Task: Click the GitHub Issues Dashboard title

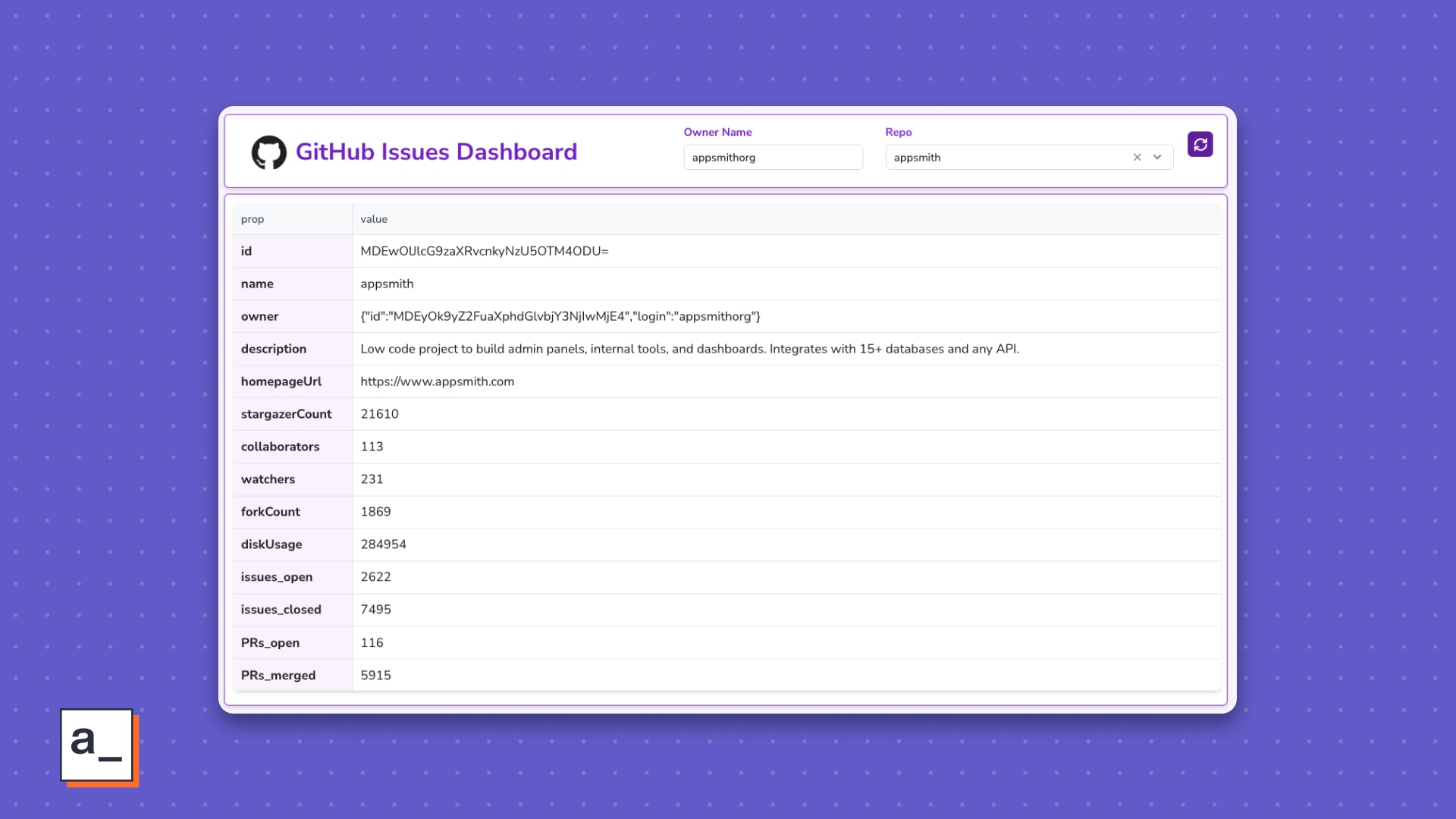Action: tap(436, 152)
